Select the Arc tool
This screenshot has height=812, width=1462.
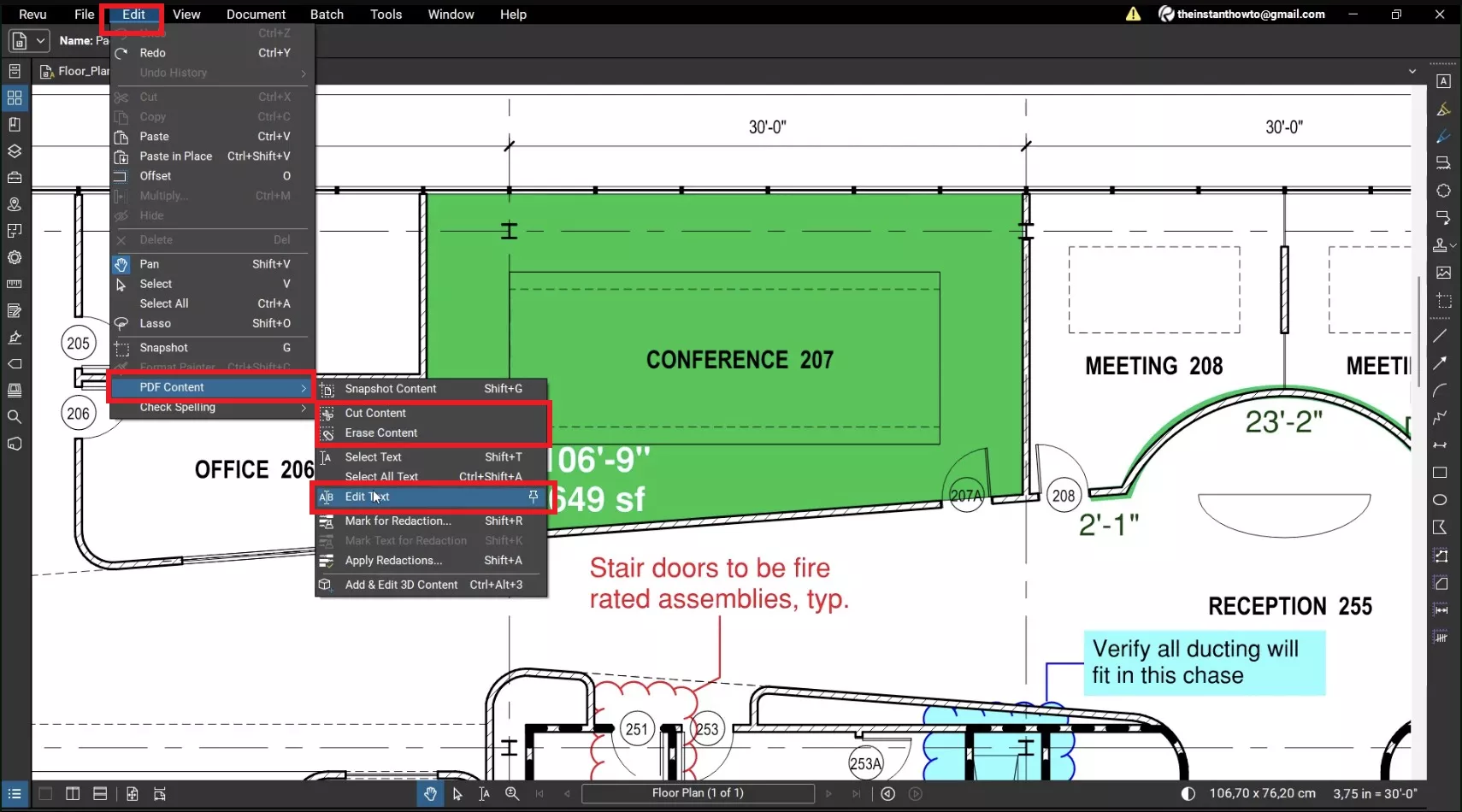click(1441, 391)
